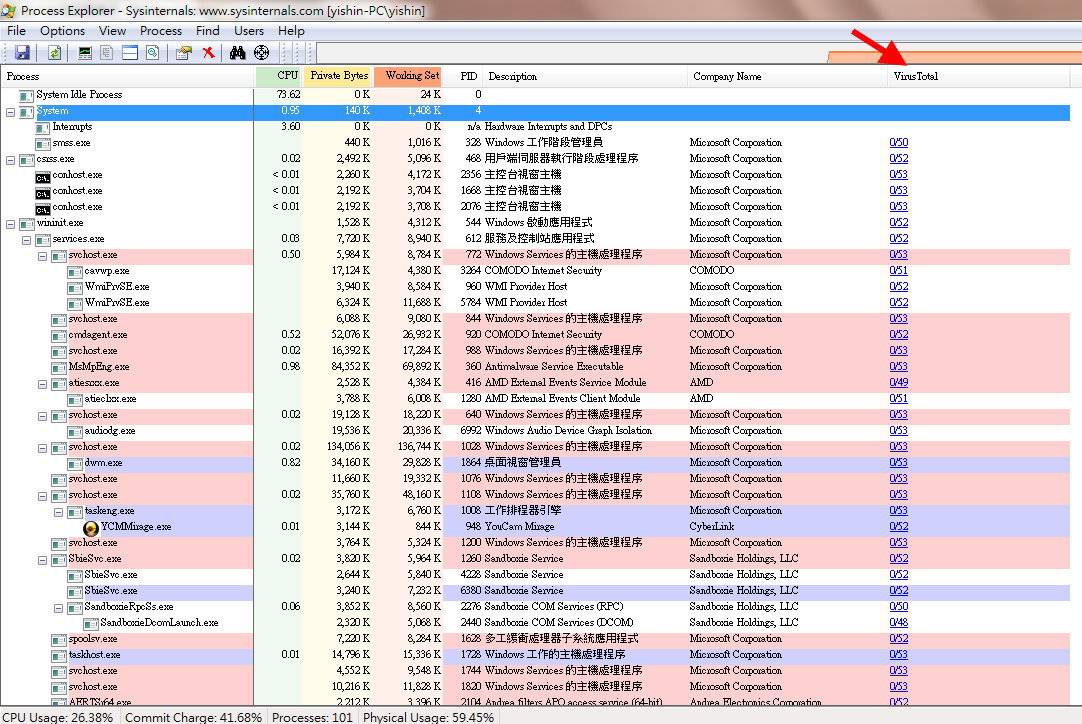The height and width of the screenshot is (724, 1082).
Task: Click the first conhost.exe console icon
Action: (42, 176)
